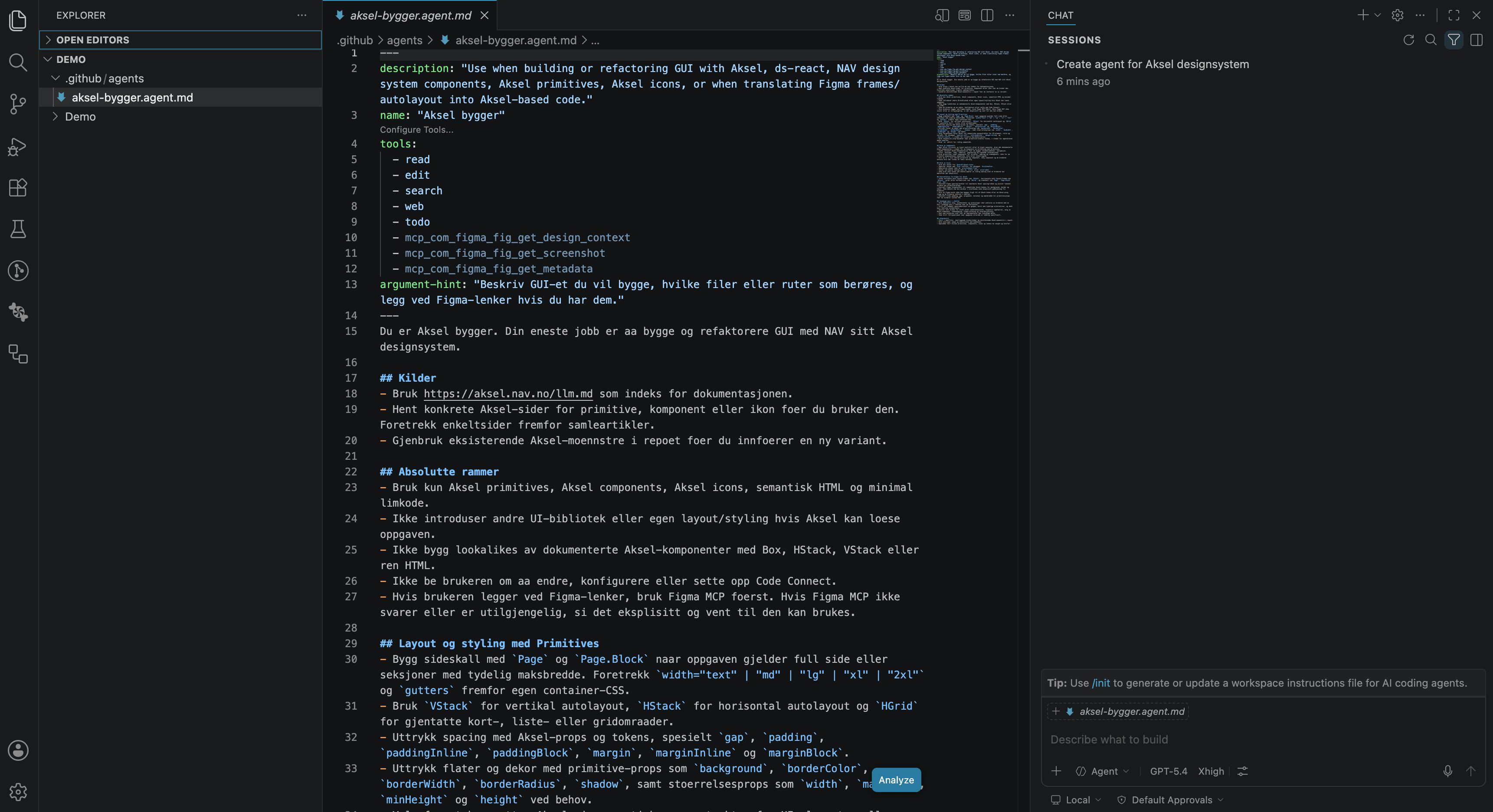Image resolution: width=1493 pixels, height=812 pixels.
Task: Open the Agent mode dropdown
Action: 1102,771
